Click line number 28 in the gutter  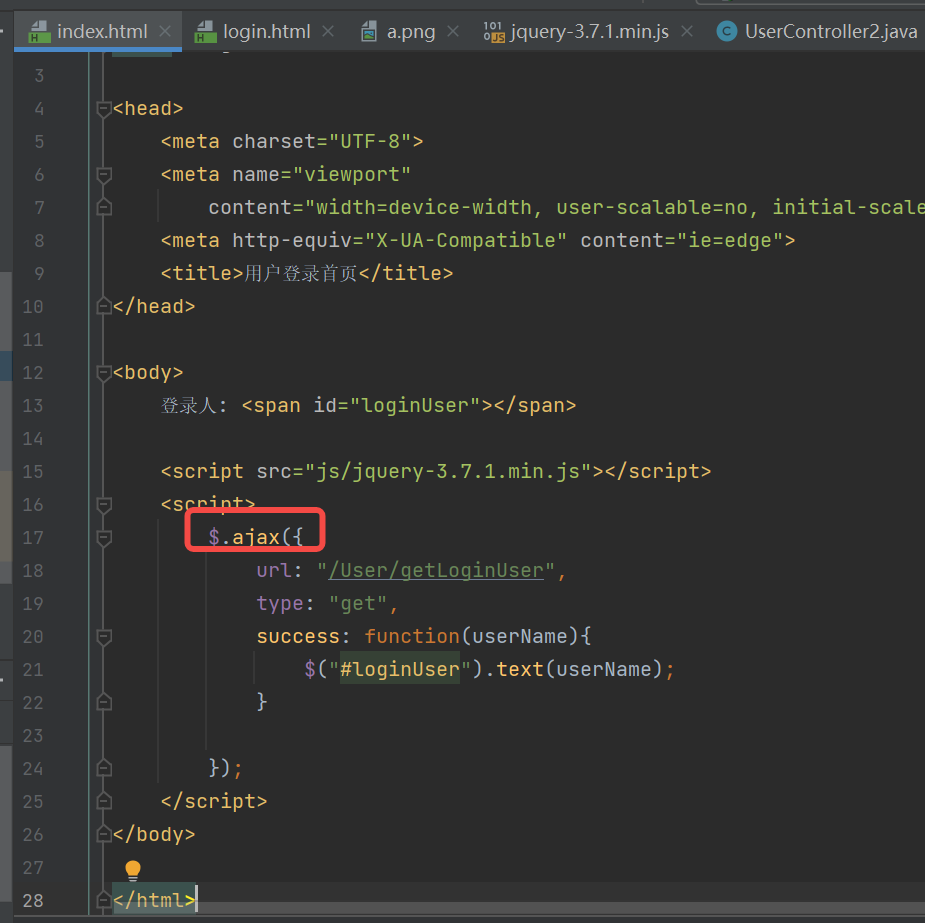tap(32, 901)
